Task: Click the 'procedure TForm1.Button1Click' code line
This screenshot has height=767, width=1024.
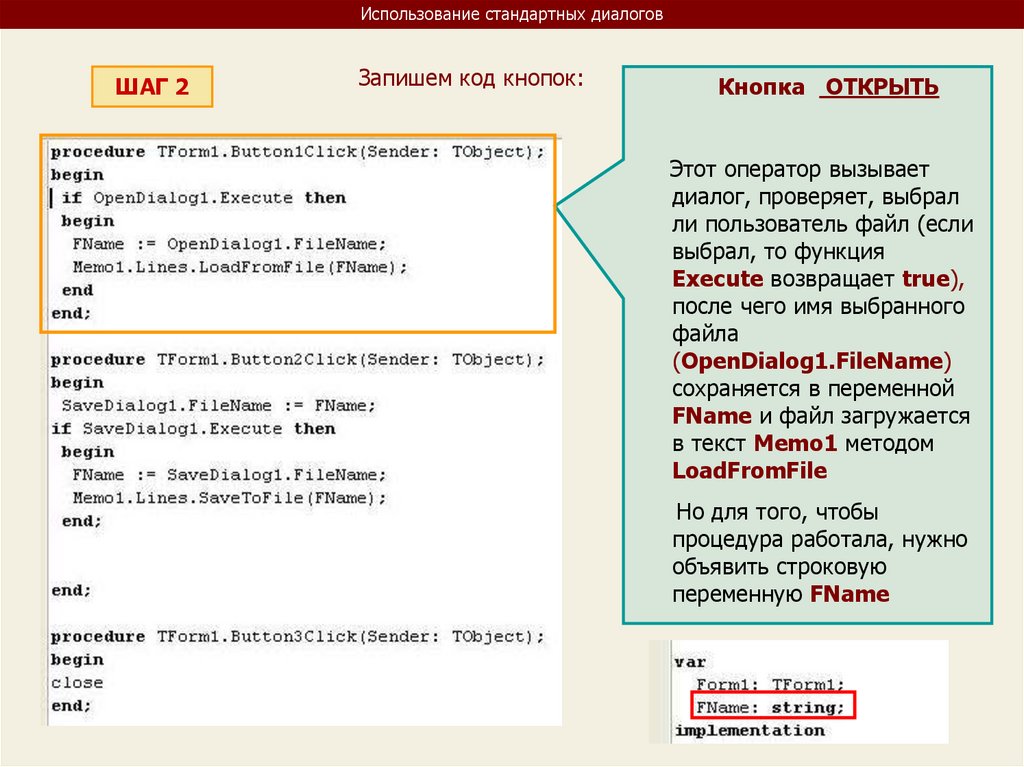Action: click(x=297, y=152)
